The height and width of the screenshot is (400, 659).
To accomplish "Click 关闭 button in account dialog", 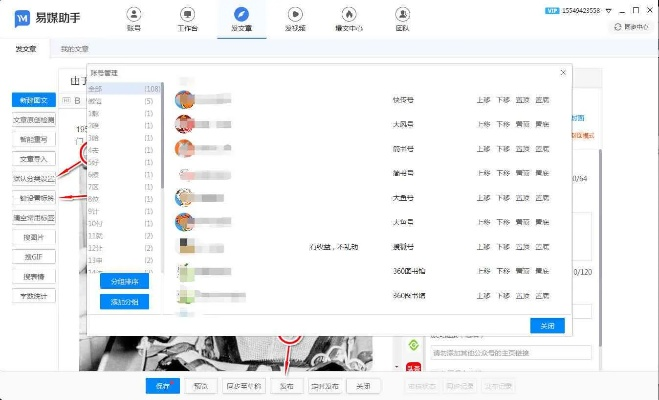I will (547, 325).
